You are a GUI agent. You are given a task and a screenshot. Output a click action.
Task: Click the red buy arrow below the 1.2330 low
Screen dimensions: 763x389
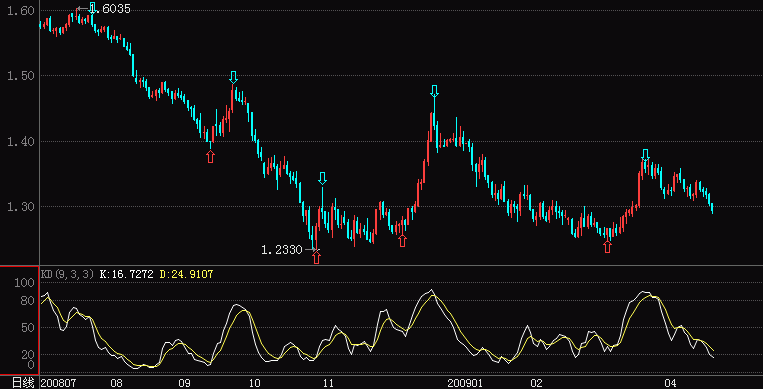click(317, 257)
